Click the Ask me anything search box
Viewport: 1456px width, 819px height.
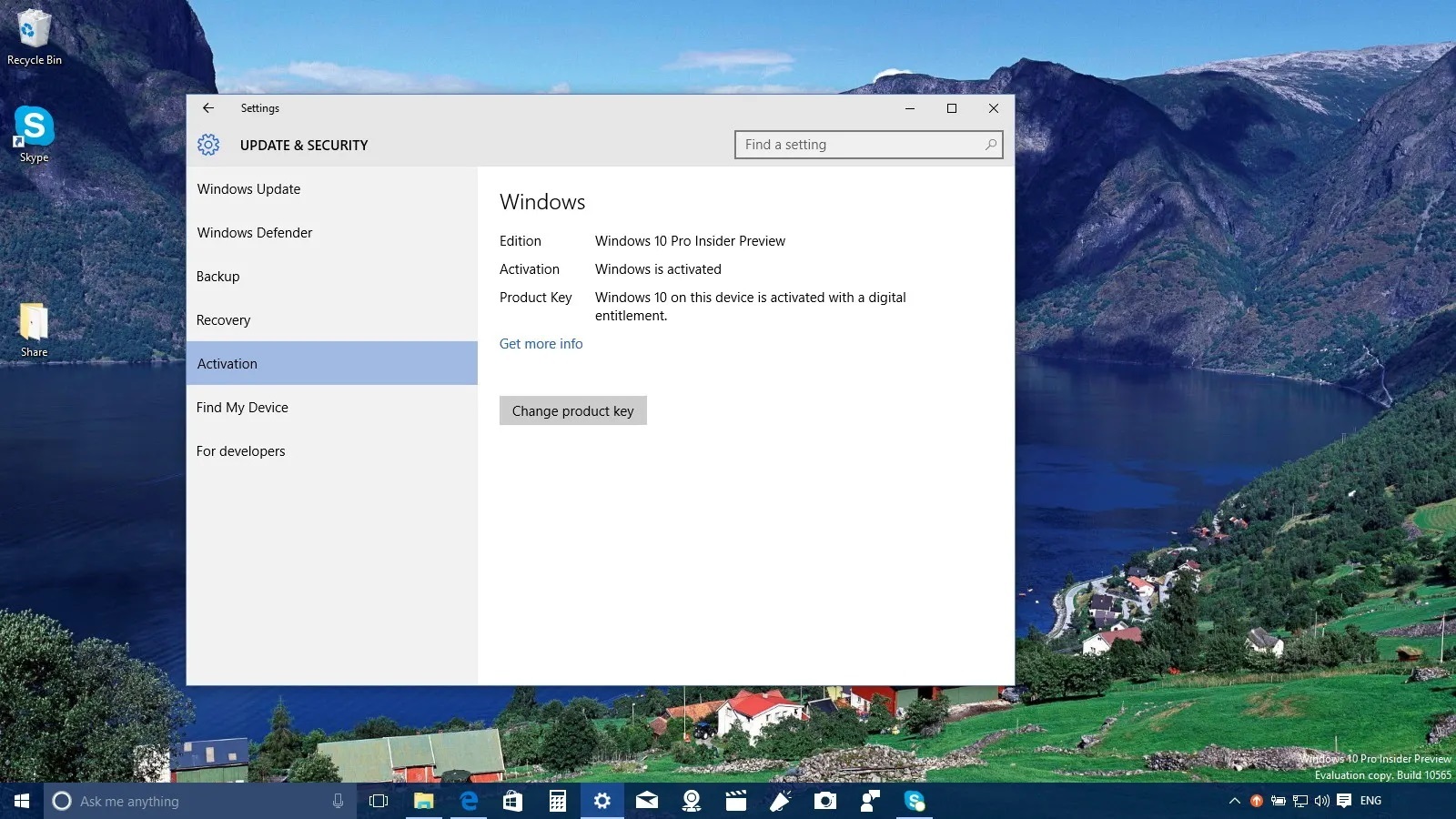pyautogui.click(x=200, y=801)
